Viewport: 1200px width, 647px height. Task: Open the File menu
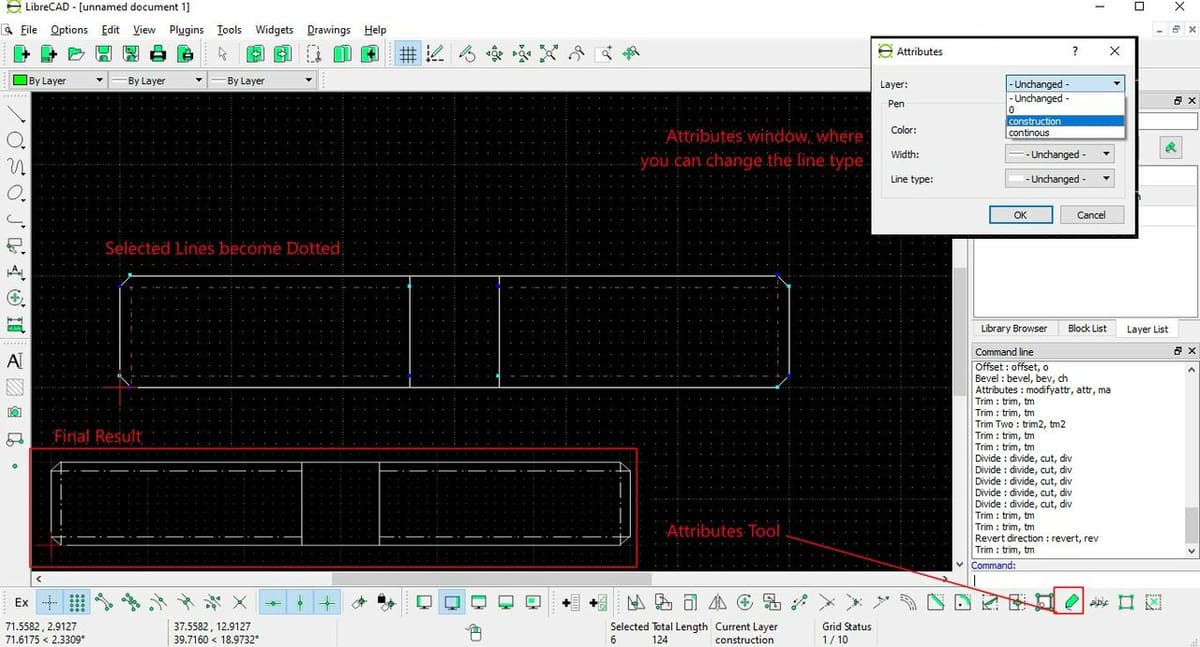tap(29, 30)
